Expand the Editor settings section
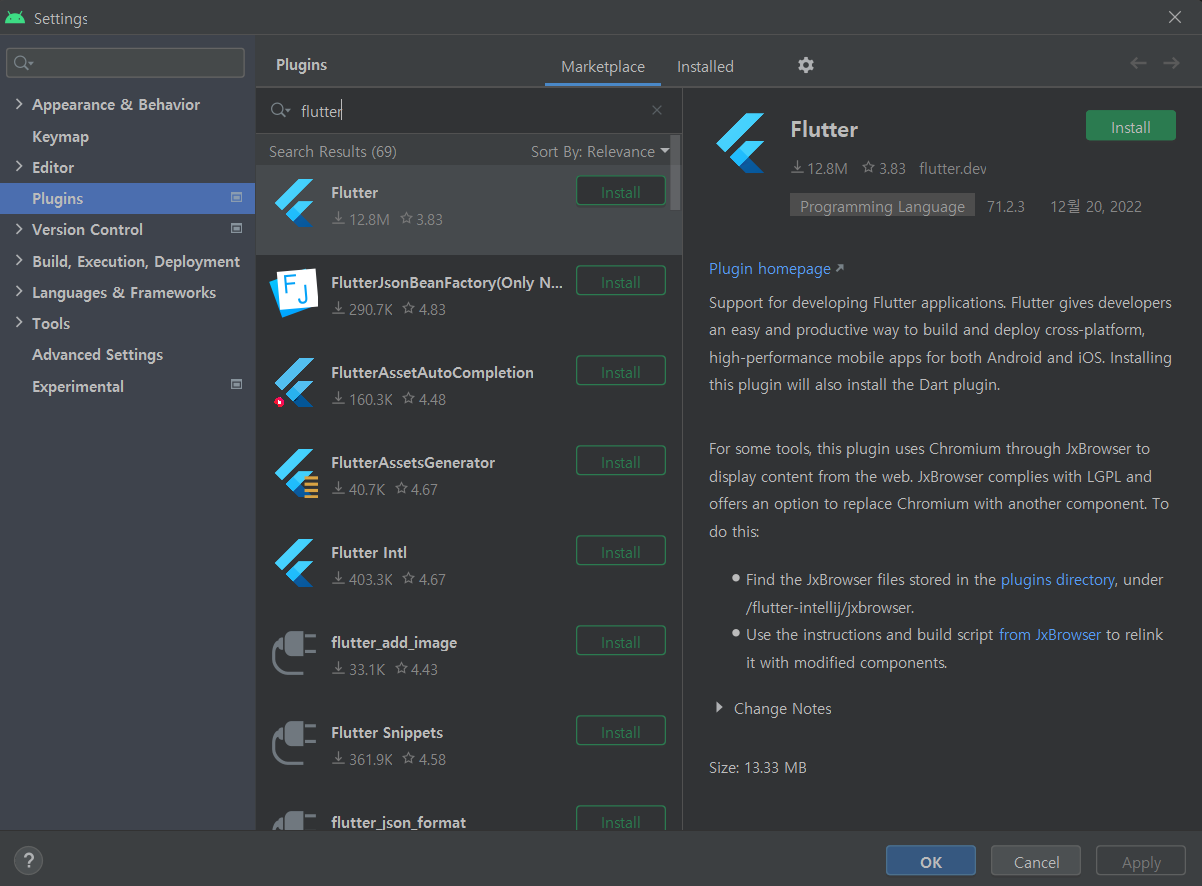Image resolution: width=1202 pixels, height=886 pixels. point(19,167)
